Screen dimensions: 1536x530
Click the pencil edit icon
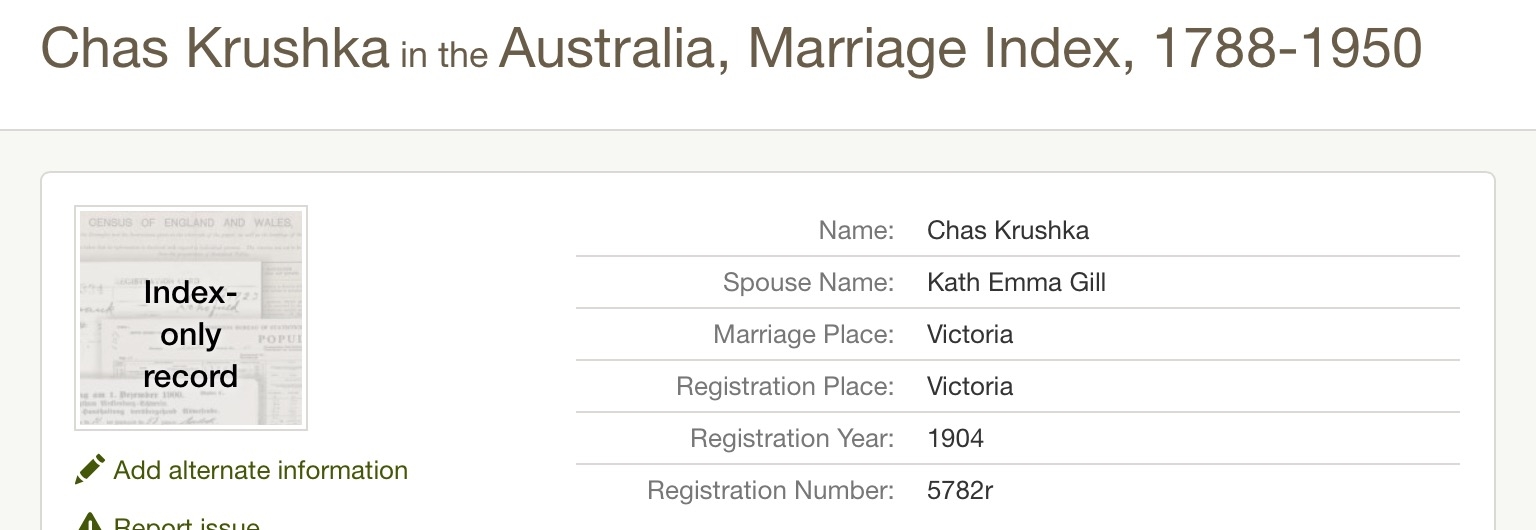[x=90, y=470]
